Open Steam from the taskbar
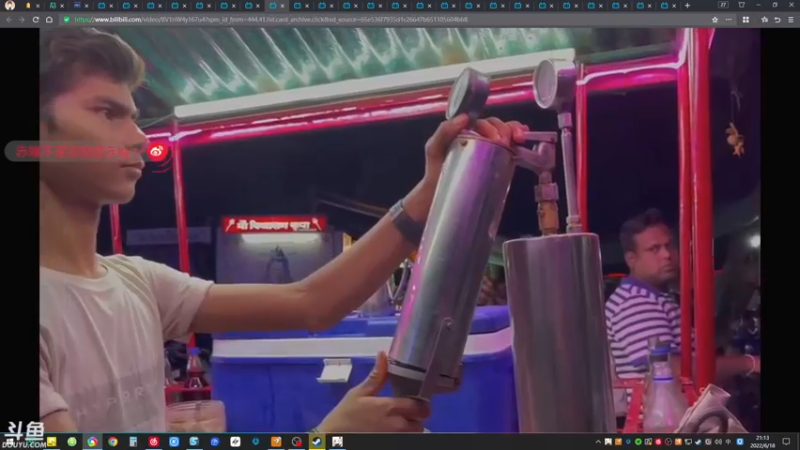Image resolution: width=800 pixels, height=450 pixels. [x=317, y=442]
